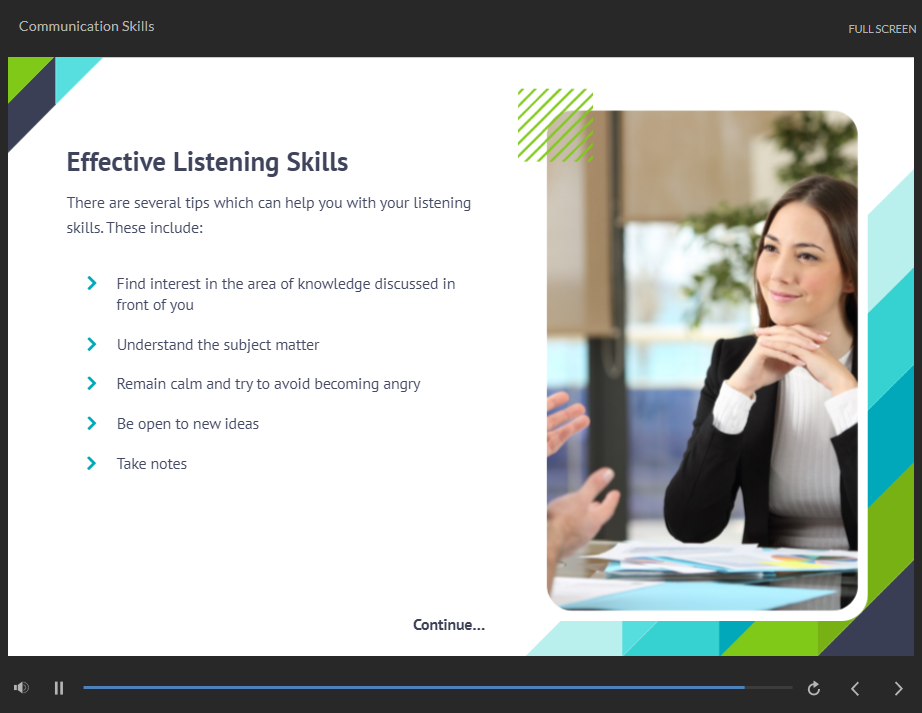Replay the slide with the reload icon
The width and height of the screenshot is (922, 713).
tap(814, 688)
